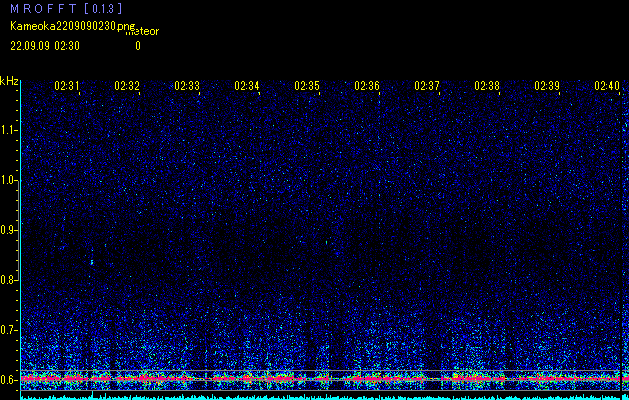The image size is (629, 400).
Task: Select the 1.0 kHz frequency label
Action: pyautogui.click(x=9, y=180)
